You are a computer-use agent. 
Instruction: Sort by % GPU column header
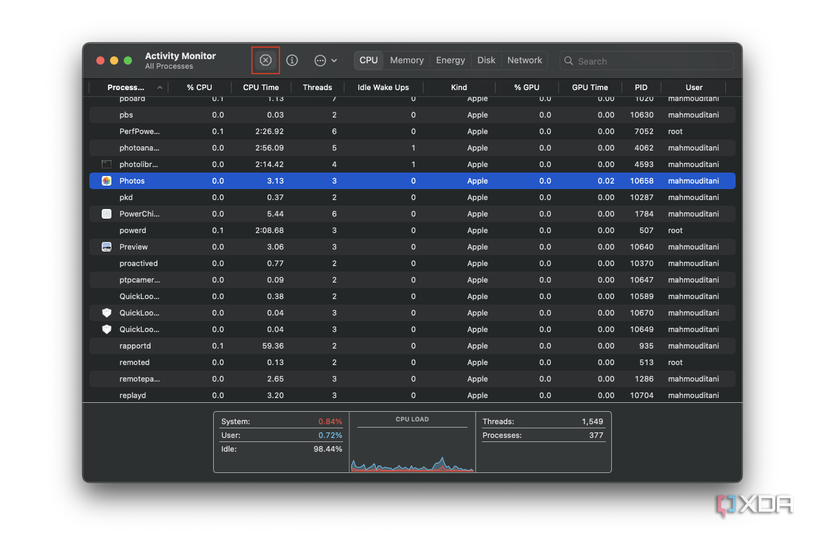(x=527, y=87)
